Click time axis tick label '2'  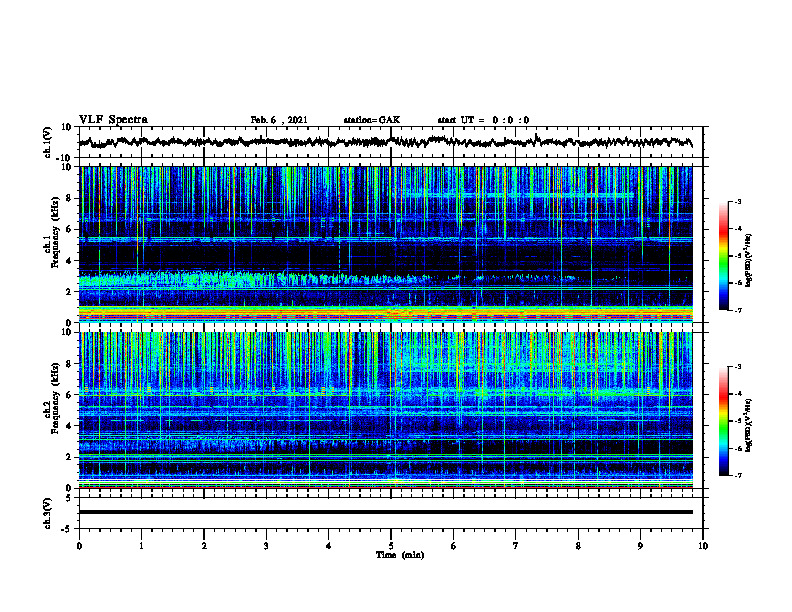204,546
